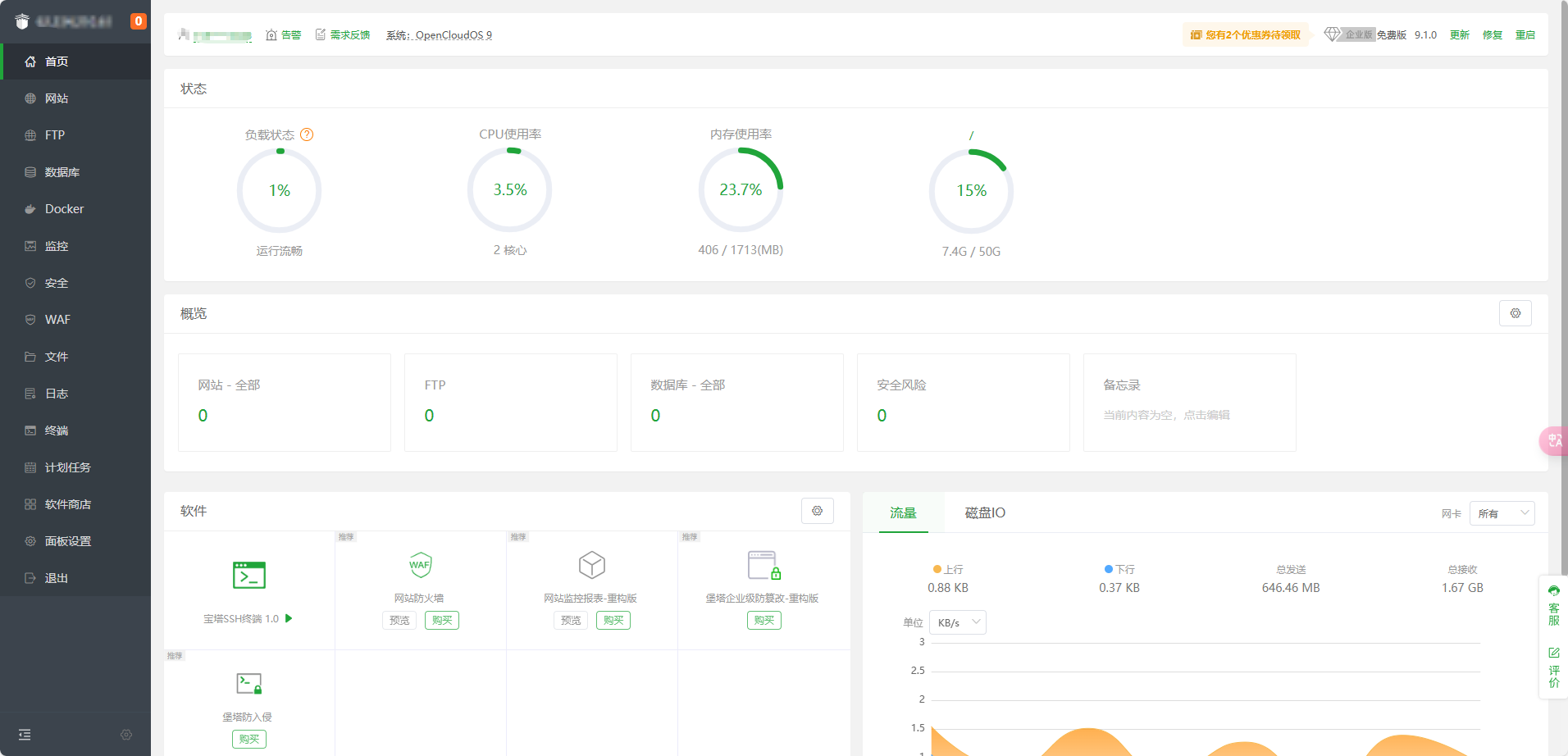Open the 网卡 dropdown showing 所有
Image resolution: width=1568 pixels, height=756 pixels.
[x=1502, y=513]
